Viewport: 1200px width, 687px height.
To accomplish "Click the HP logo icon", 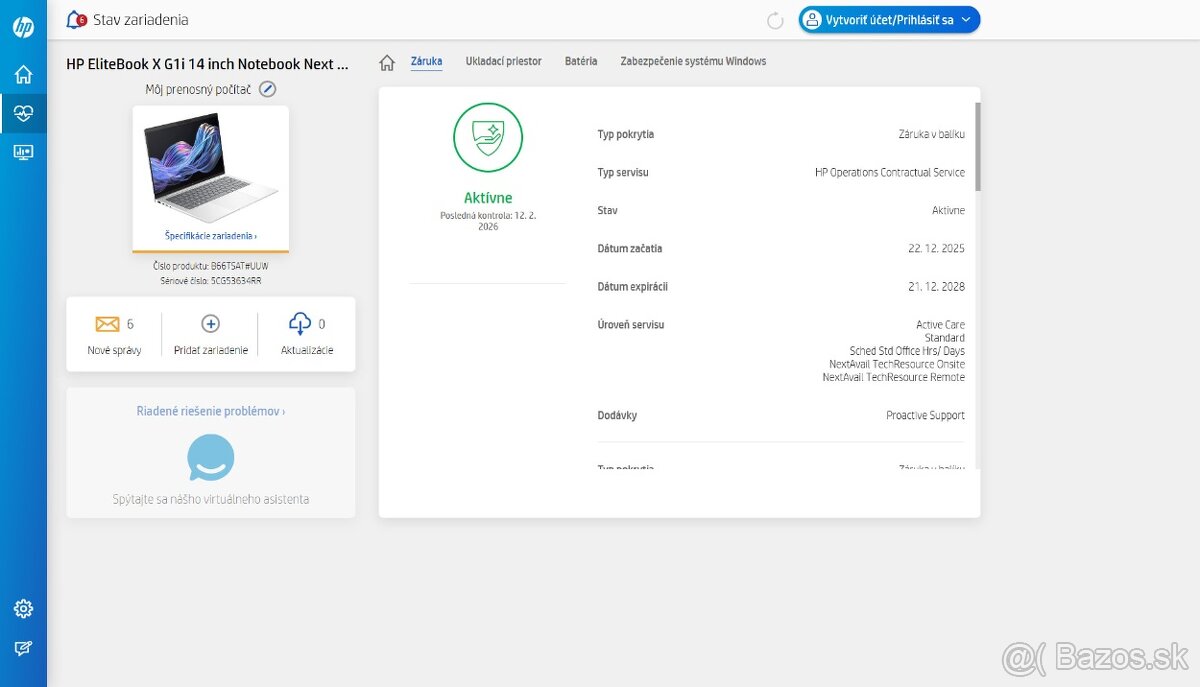I will coord(23,27).
